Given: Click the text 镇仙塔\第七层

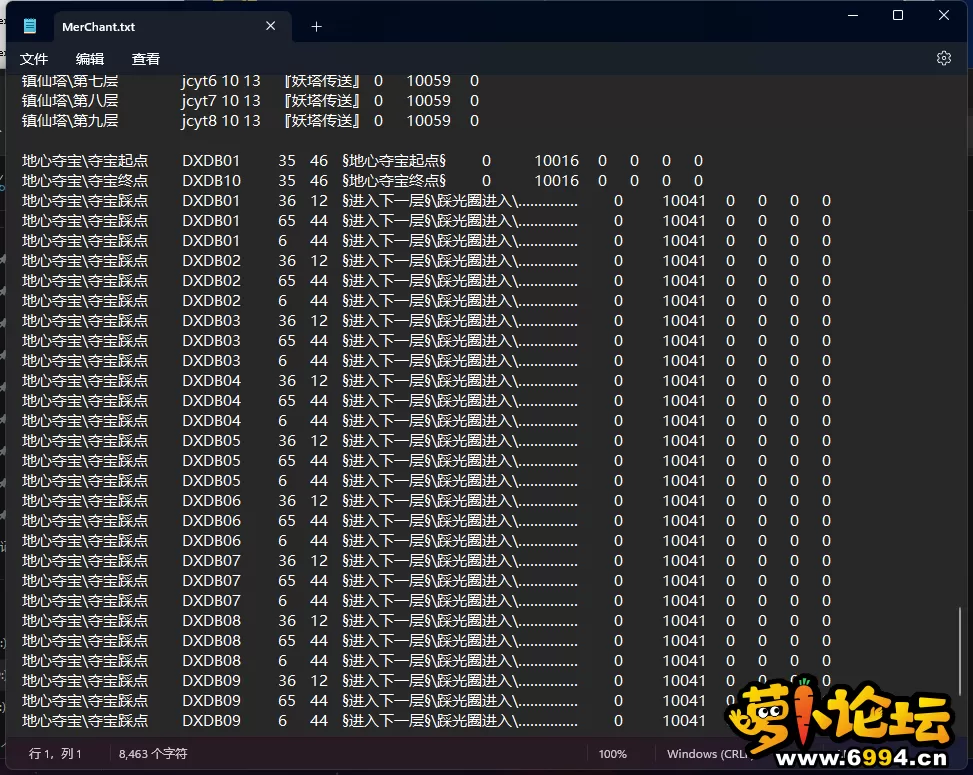Looking at the screenshot, I should (x=70, y=81).
